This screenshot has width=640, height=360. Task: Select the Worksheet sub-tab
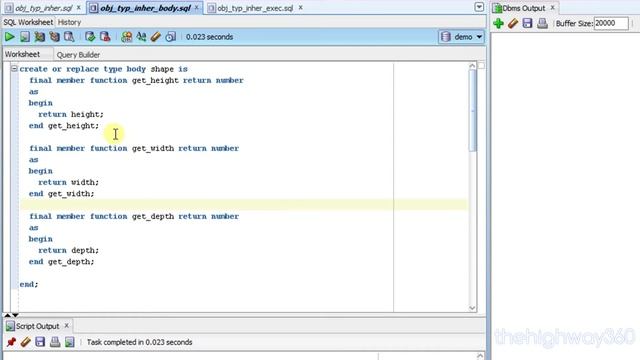22,54
